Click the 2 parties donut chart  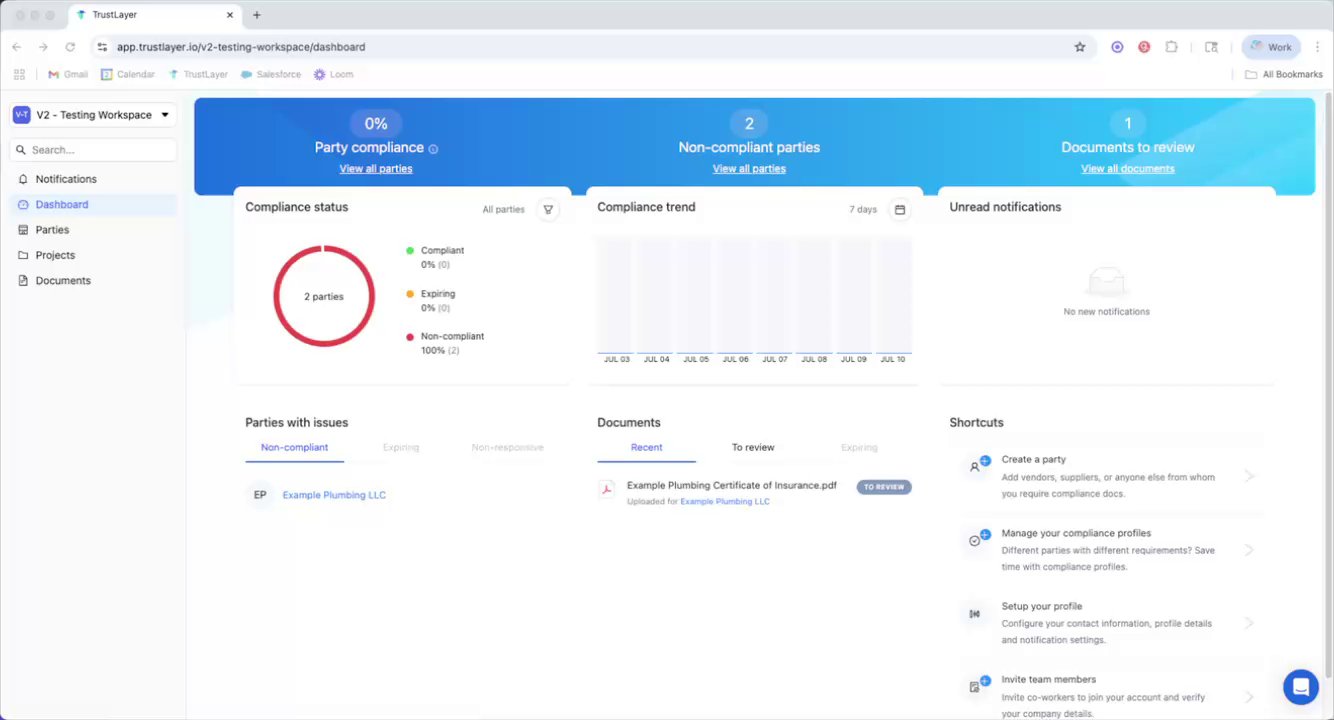click(x=324, y=297)
